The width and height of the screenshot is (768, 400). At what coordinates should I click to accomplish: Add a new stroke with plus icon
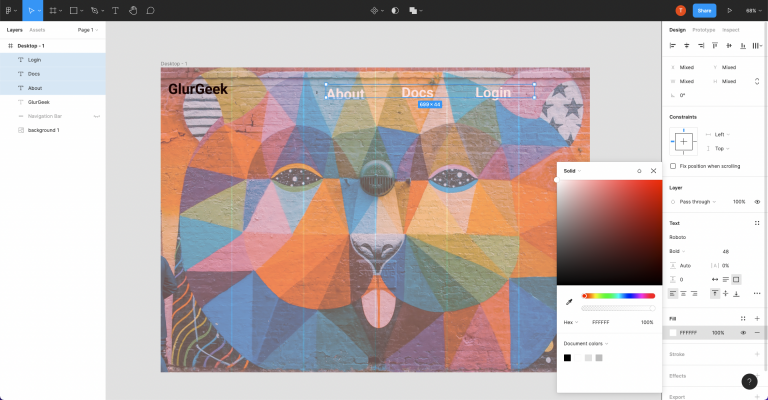click(x=756, y=354)
